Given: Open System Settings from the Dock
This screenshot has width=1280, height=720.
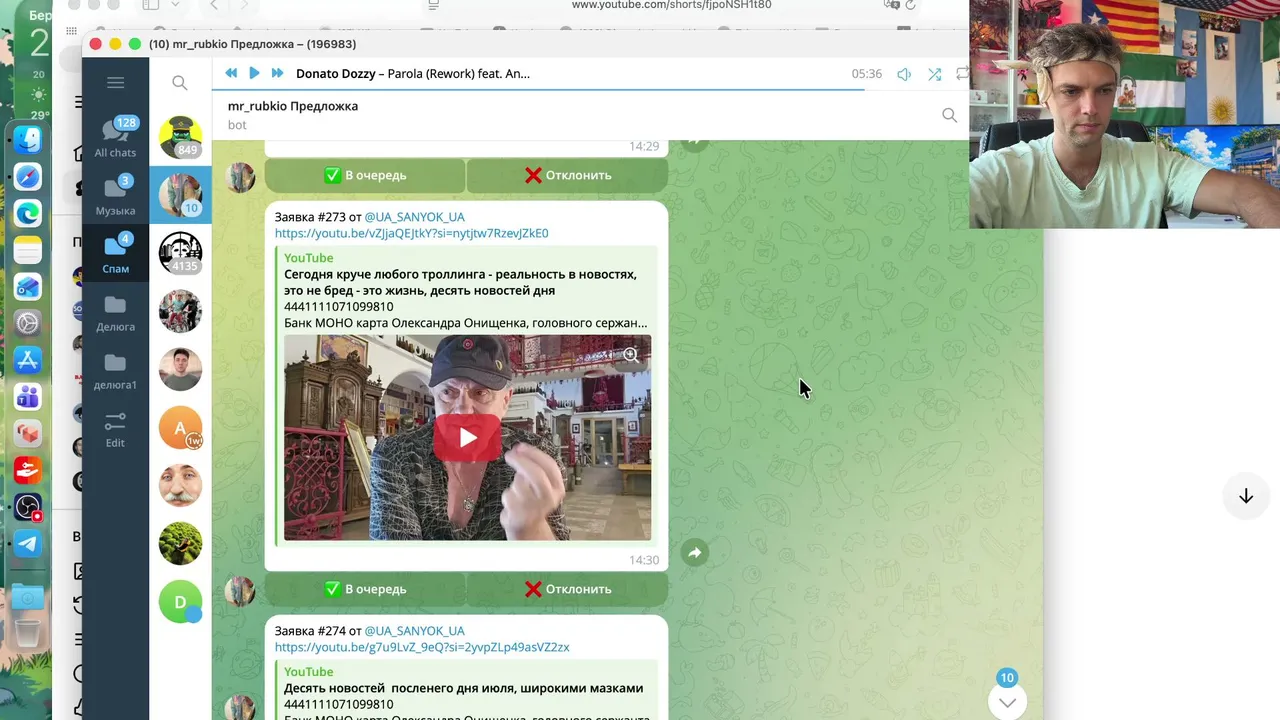Looking at the screenshot, I should click(28, 323).
